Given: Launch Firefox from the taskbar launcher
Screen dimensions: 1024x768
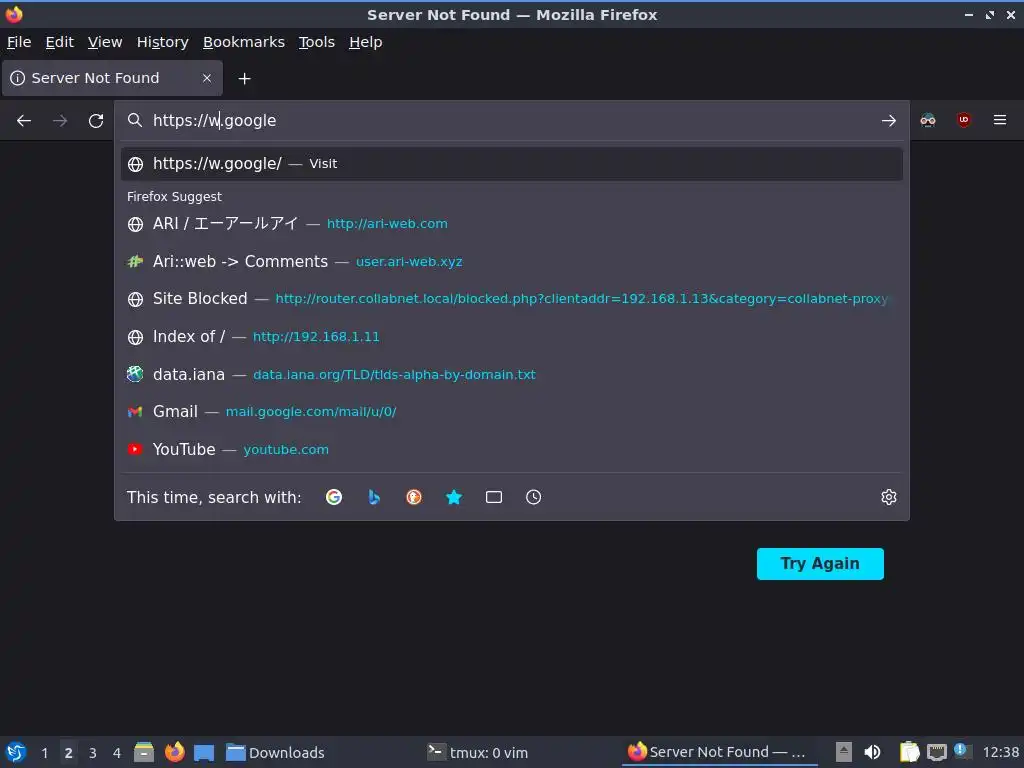Looking at the screenshot, I should pyautogui.click(x=174, y=752).
